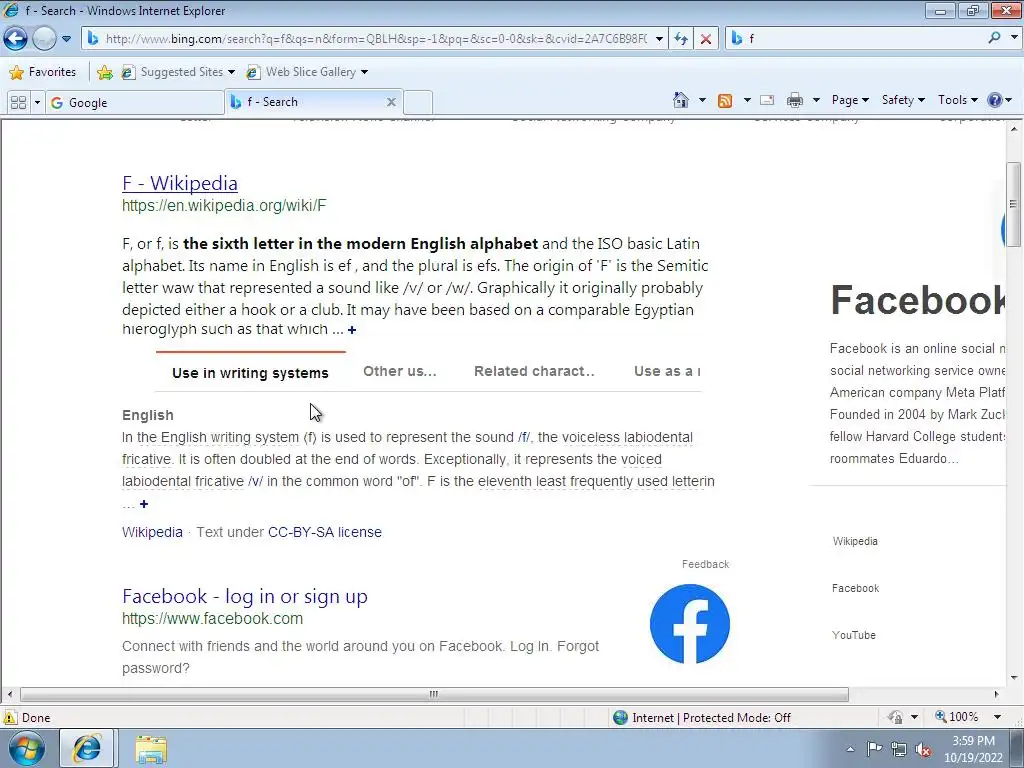Click the status bar warning icon

click(x=10, y=718)
